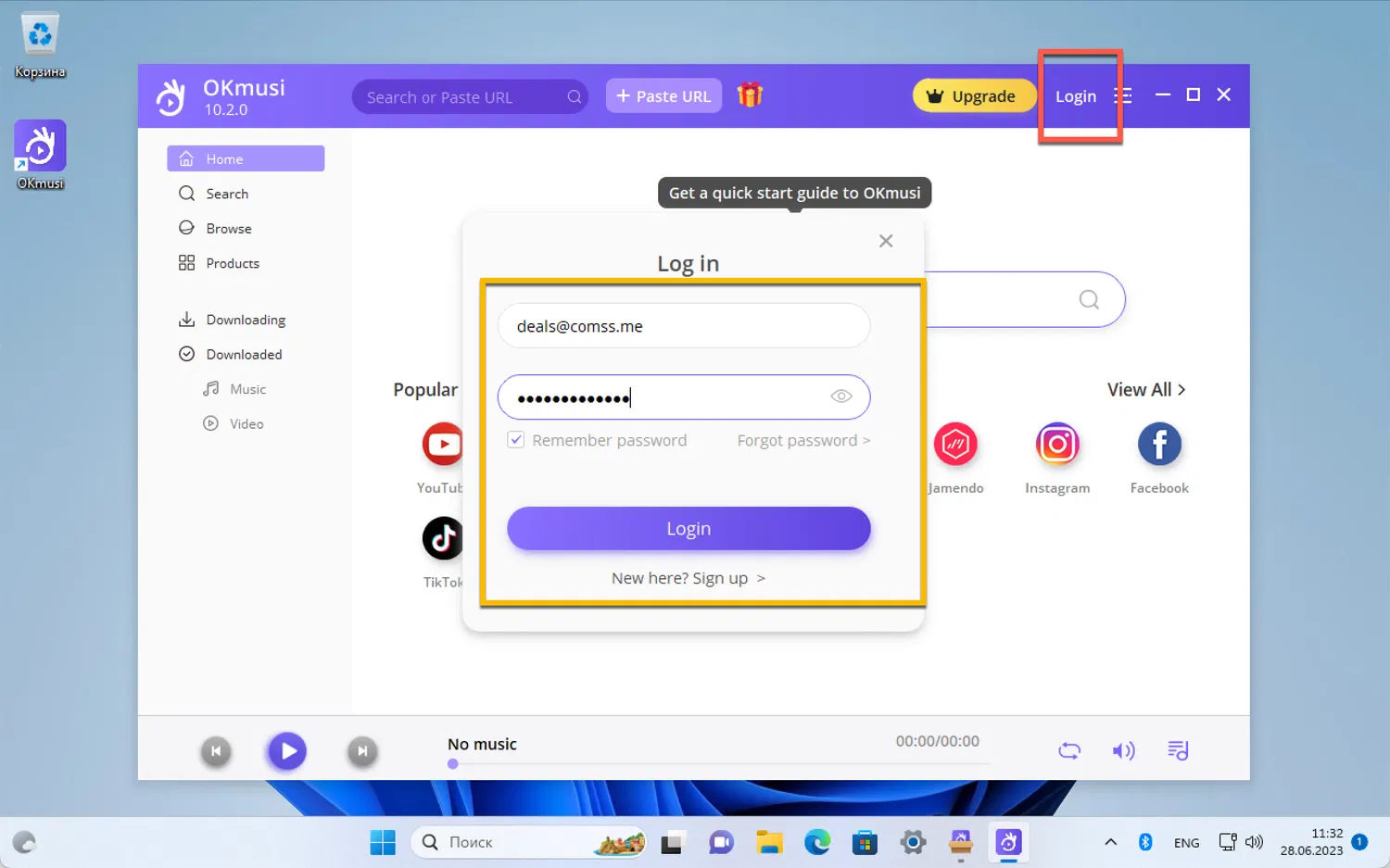Image resolution: width=1390 pixels, height=868 pixels.
Task: Open Microsoft Store from taskbar
Action: click(865, 842)
